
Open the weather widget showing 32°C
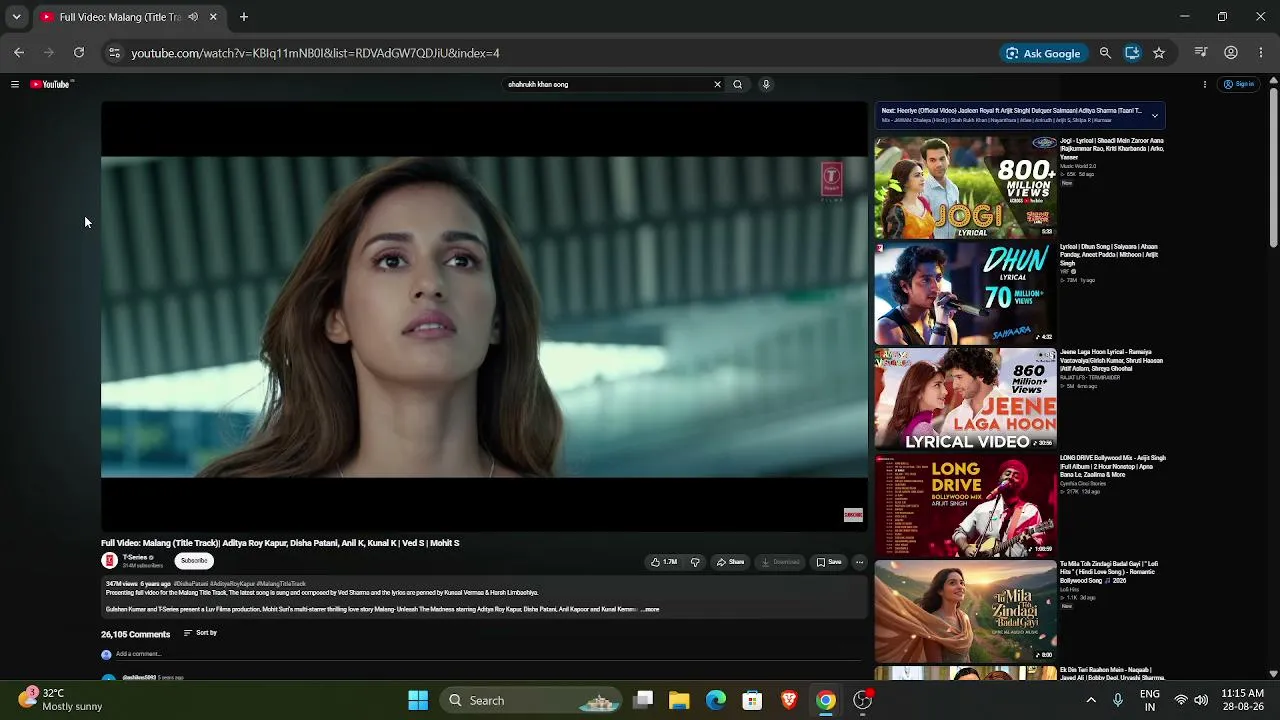60,699
